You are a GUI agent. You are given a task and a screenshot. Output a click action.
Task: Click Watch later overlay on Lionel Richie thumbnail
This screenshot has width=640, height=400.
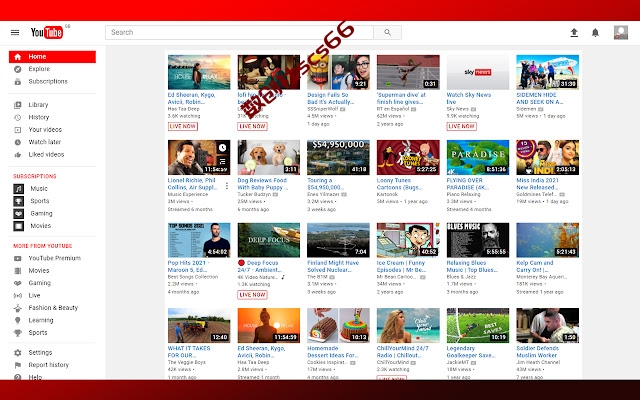point(222,147)
